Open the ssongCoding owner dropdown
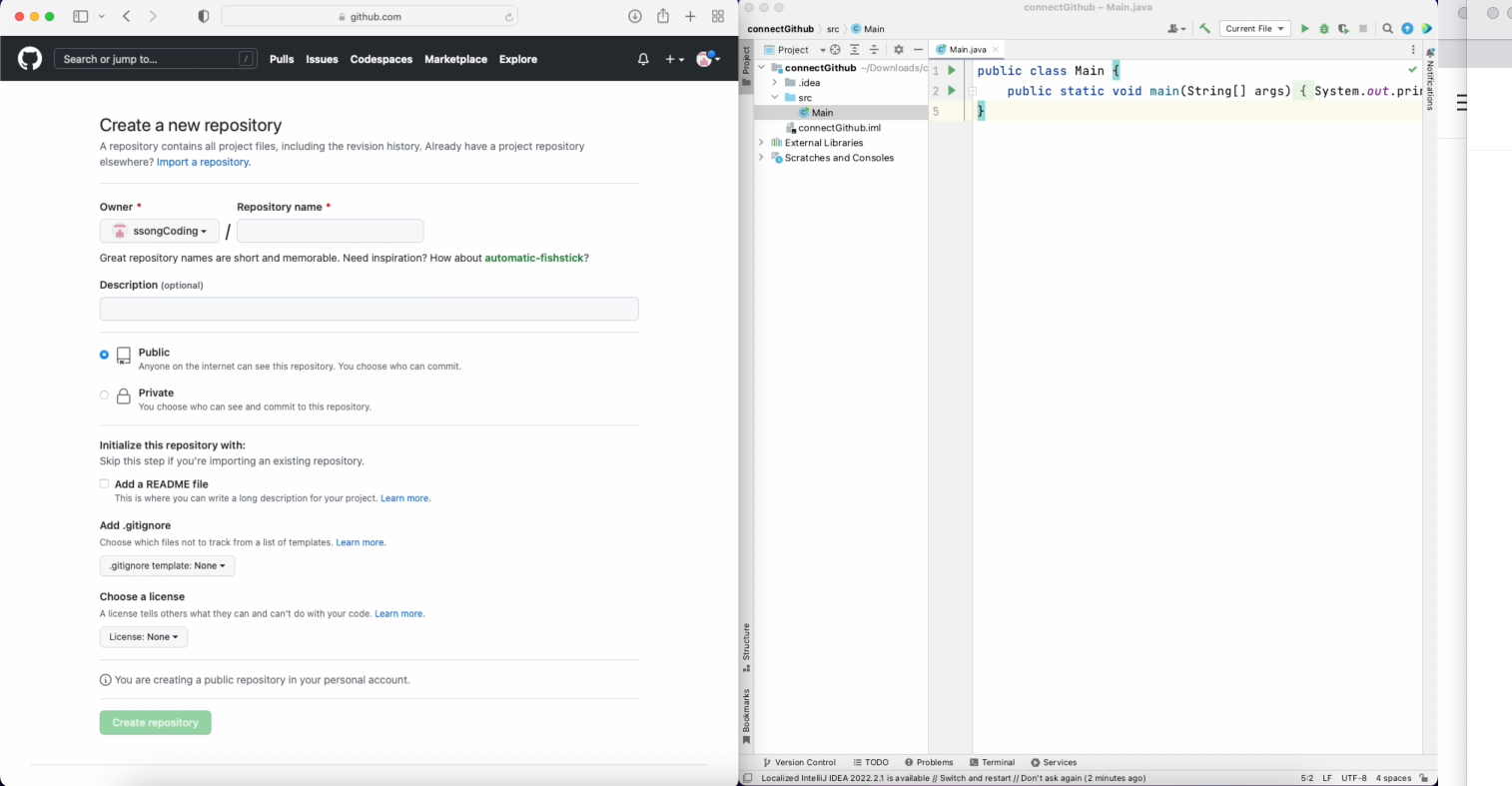 pyautogui.click(x=160, y=231)
